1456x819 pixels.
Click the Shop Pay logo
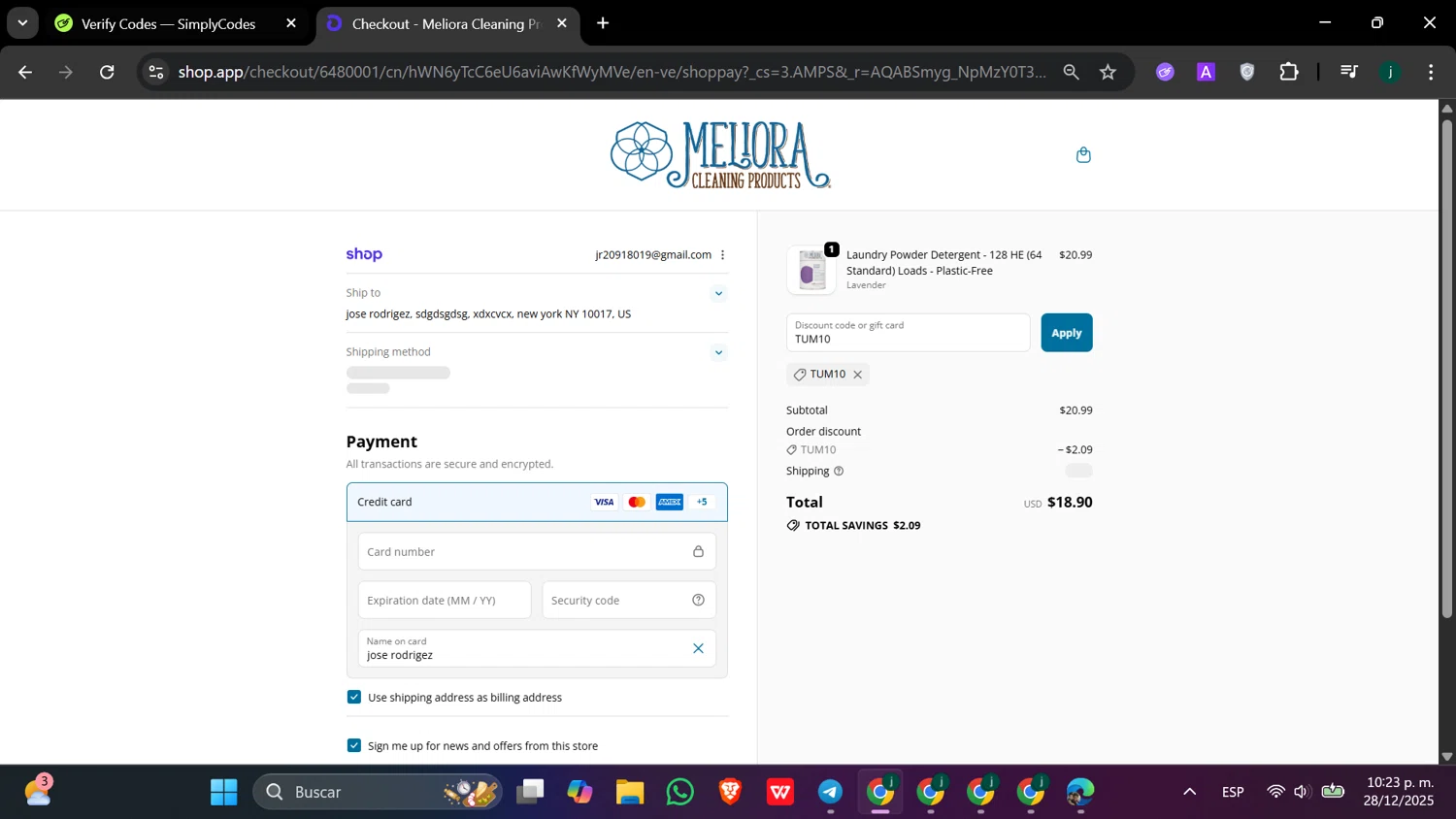tap(364, 254)
